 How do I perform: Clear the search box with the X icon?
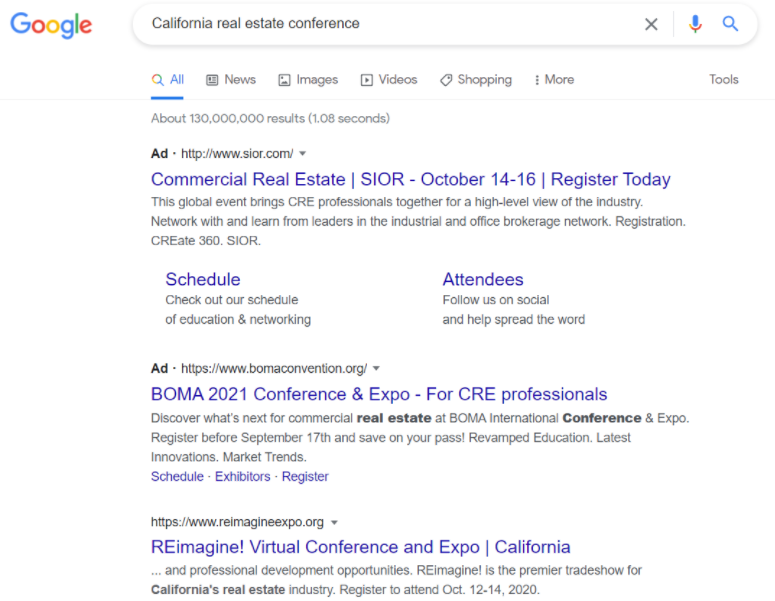pyautogui.click(x=651, y=24)
